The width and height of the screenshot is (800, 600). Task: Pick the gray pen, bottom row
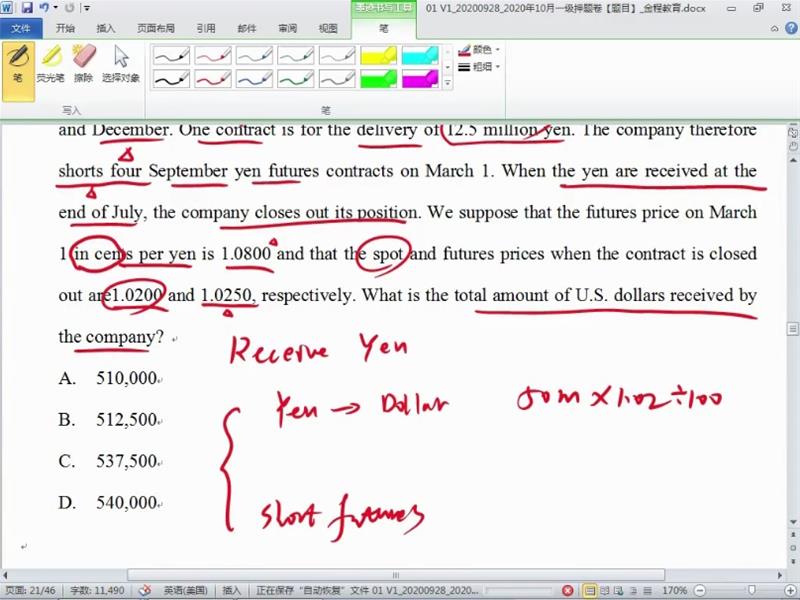(337, 79)
